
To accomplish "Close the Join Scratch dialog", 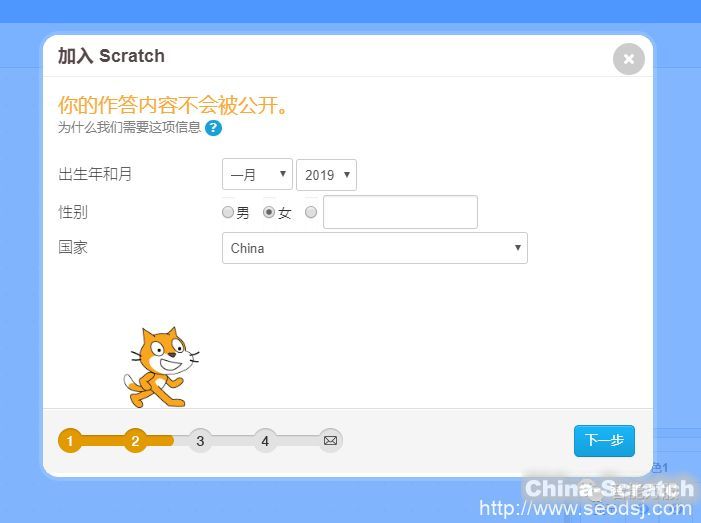I will [x=629, y=59].
